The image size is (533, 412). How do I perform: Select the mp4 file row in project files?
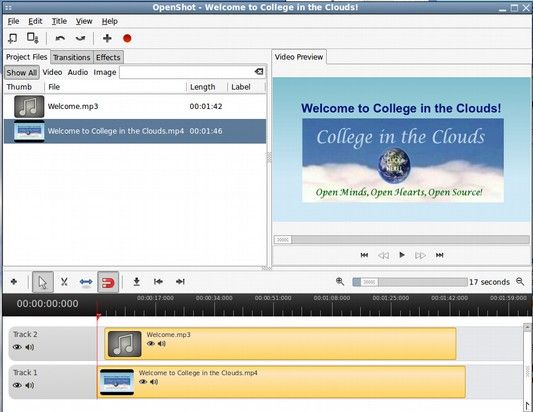(x=135, y=131)
